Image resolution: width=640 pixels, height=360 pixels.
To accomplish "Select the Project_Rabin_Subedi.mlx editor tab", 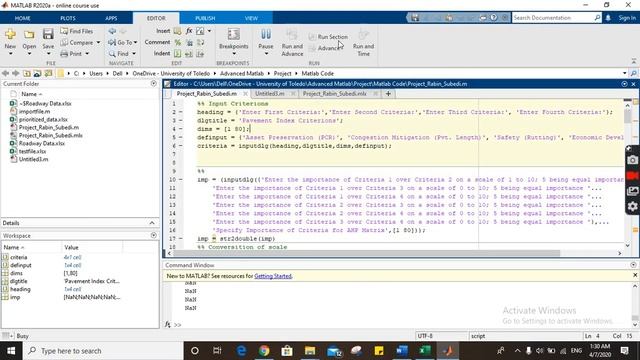I will (x=335, y=93).
